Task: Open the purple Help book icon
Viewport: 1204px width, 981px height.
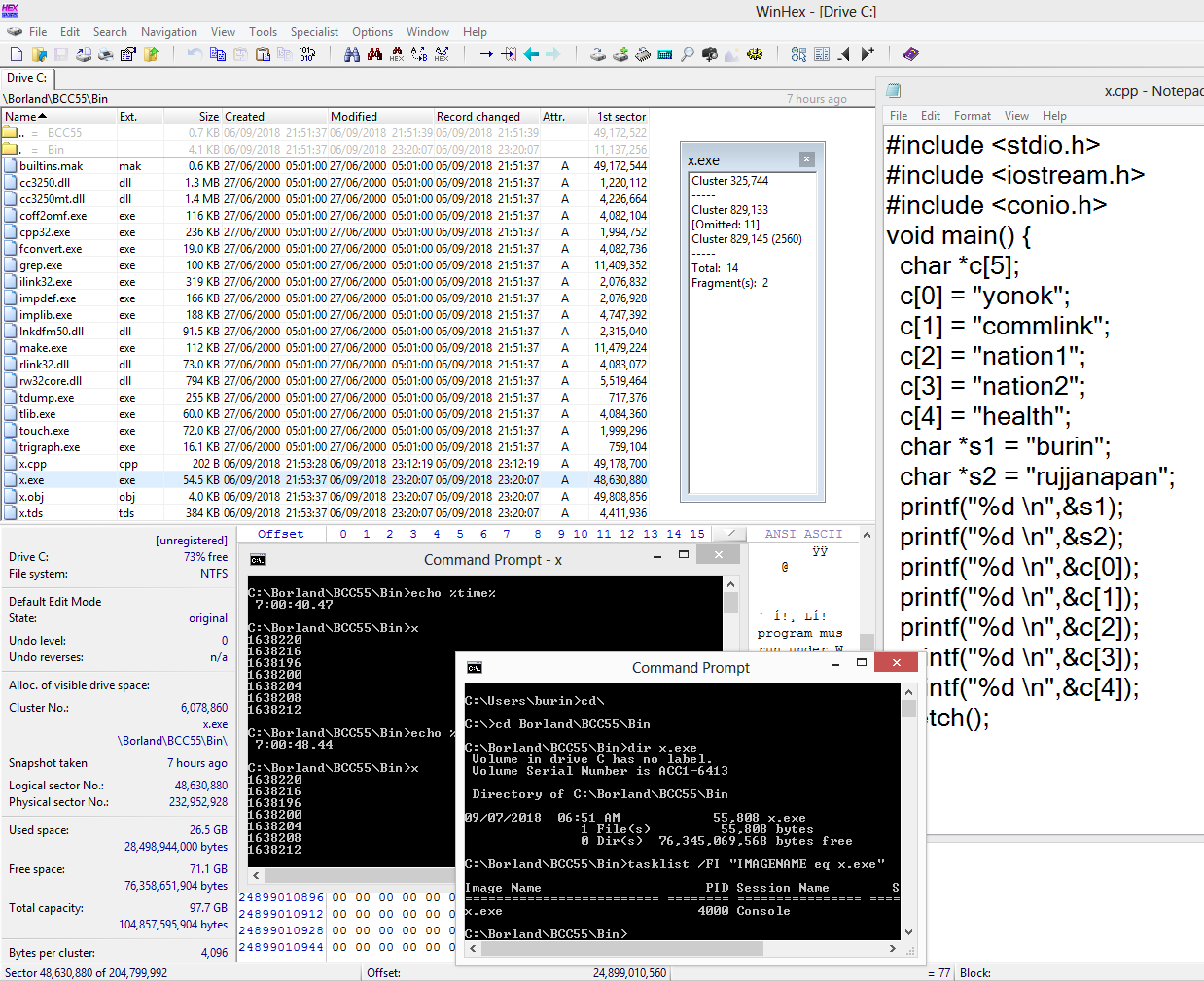Action: click(x=910, y=54)
